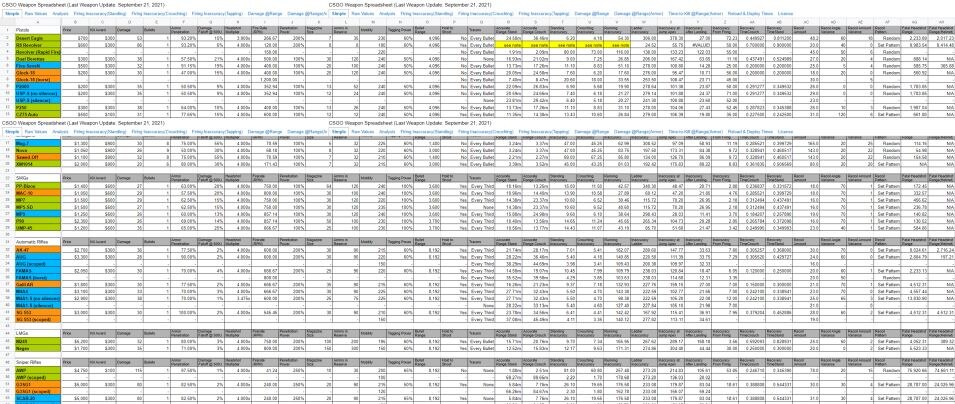Select the AUG (scoped) cell

[x=37, y=264]
